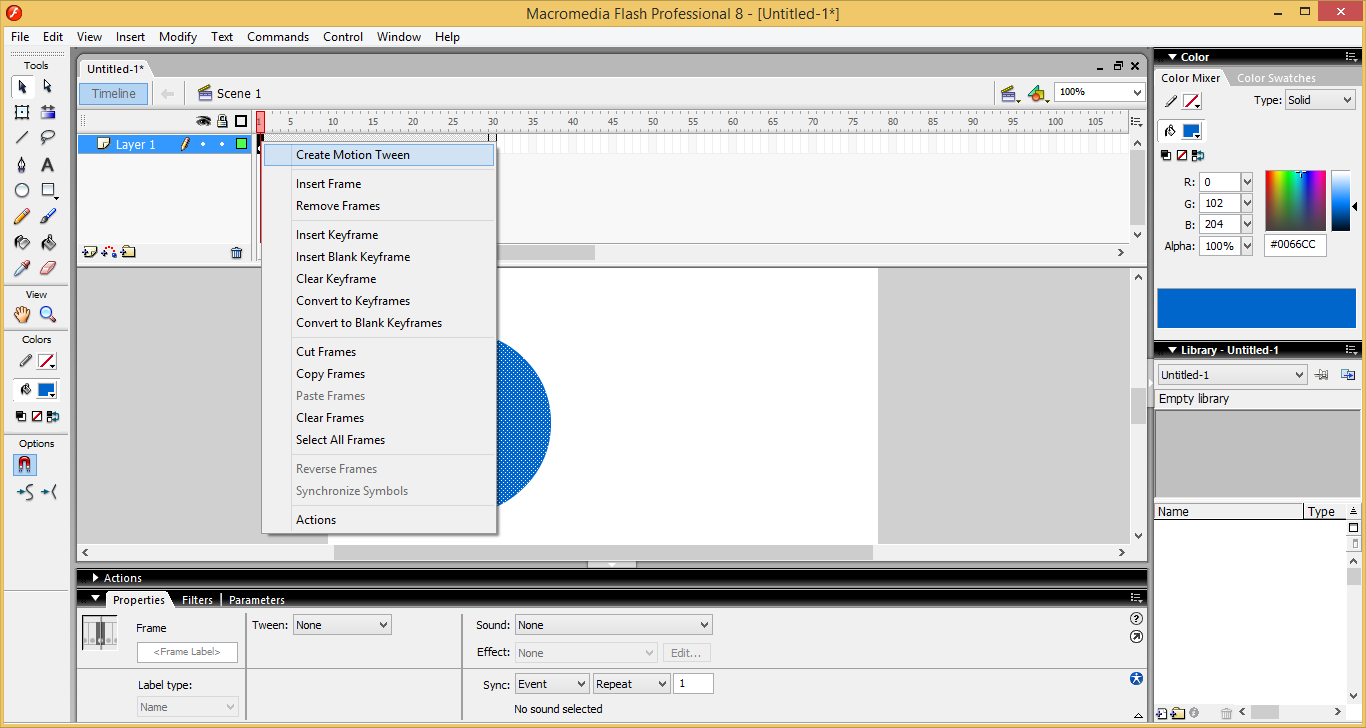Toggle Snap to Objects magnet option
The image size is (1366, 728).
pos(25,465)
